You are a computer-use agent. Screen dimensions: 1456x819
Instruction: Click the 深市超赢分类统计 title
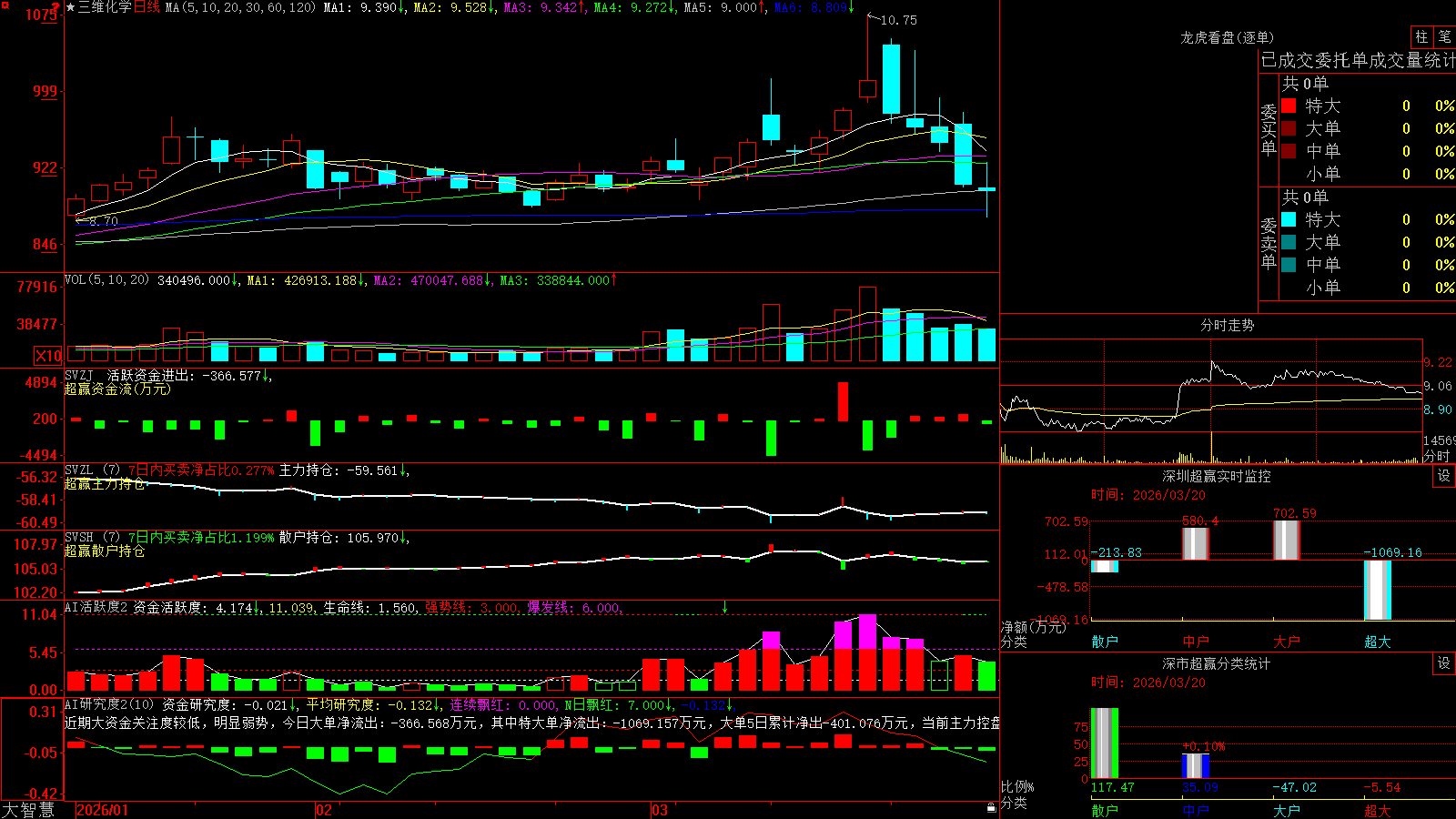1217,663
